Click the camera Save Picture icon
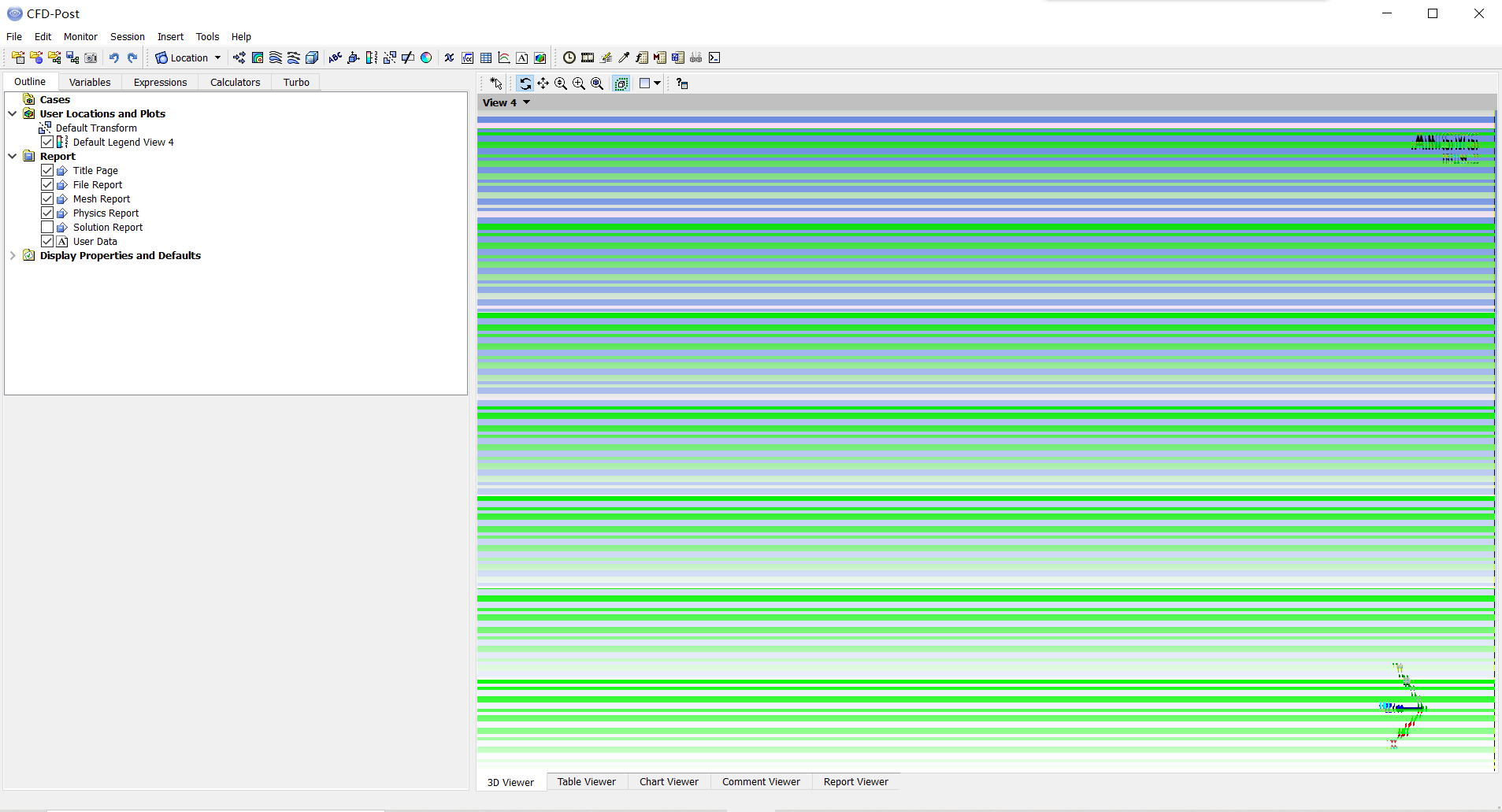The height and width of the screenshot is (812, 1502). click(x=91, y=57)
